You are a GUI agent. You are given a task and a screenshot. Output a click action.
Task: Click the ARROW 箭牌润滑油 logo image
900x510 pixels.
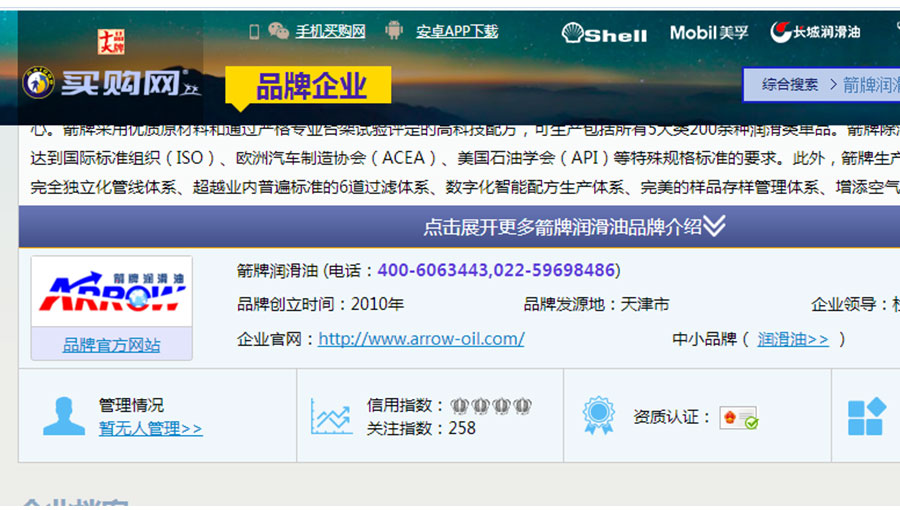(x=112, y=291)
